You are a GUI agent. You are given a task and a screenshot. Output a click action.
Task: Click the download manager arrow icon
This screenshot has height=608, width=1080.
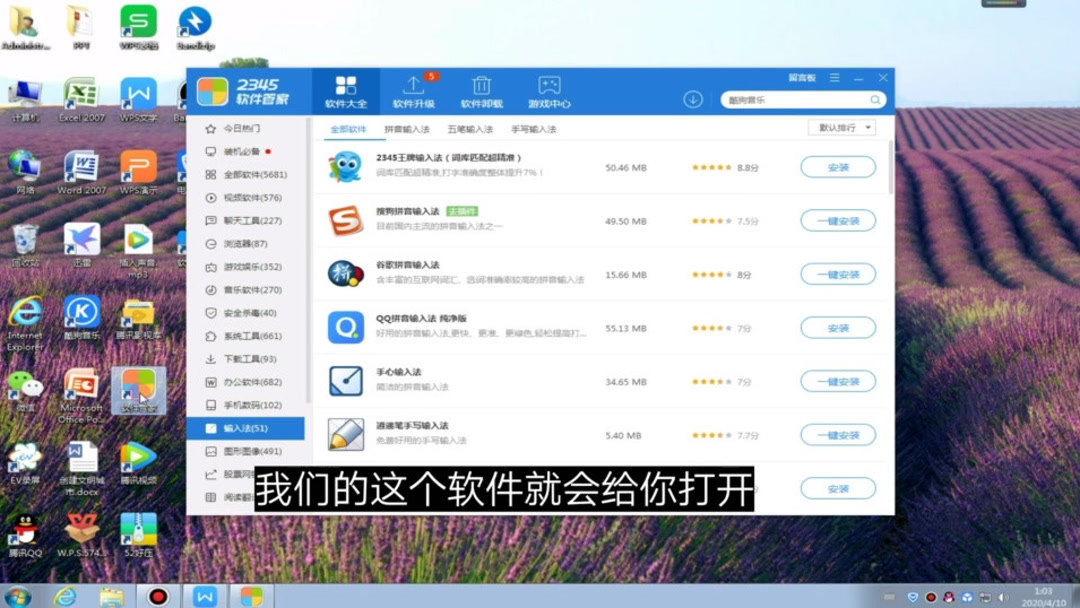click(x=692, y=99)
